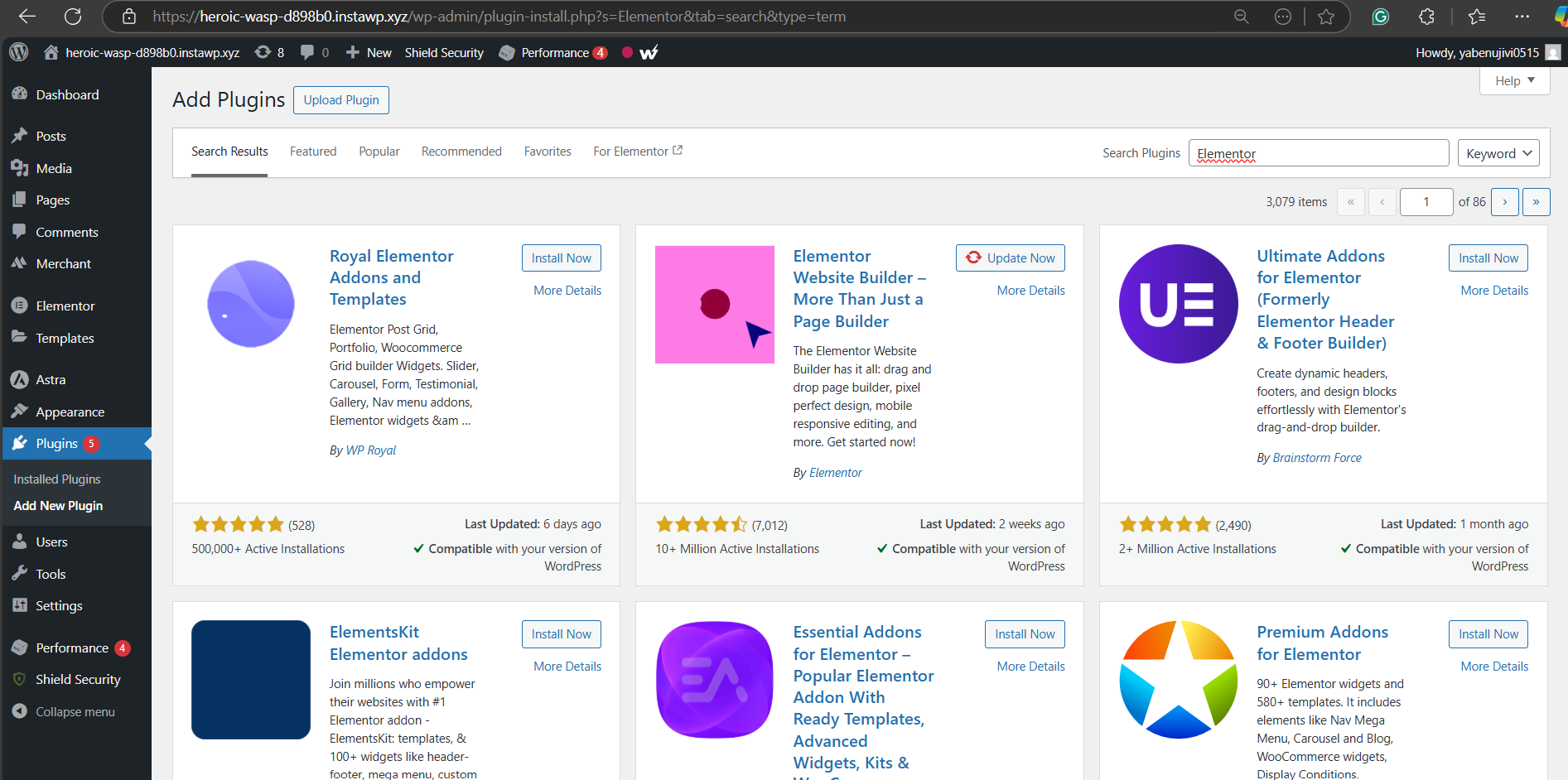Install Premium Addons for Elementor
Screen dimensions: 1568x780
click(1488, 634)
